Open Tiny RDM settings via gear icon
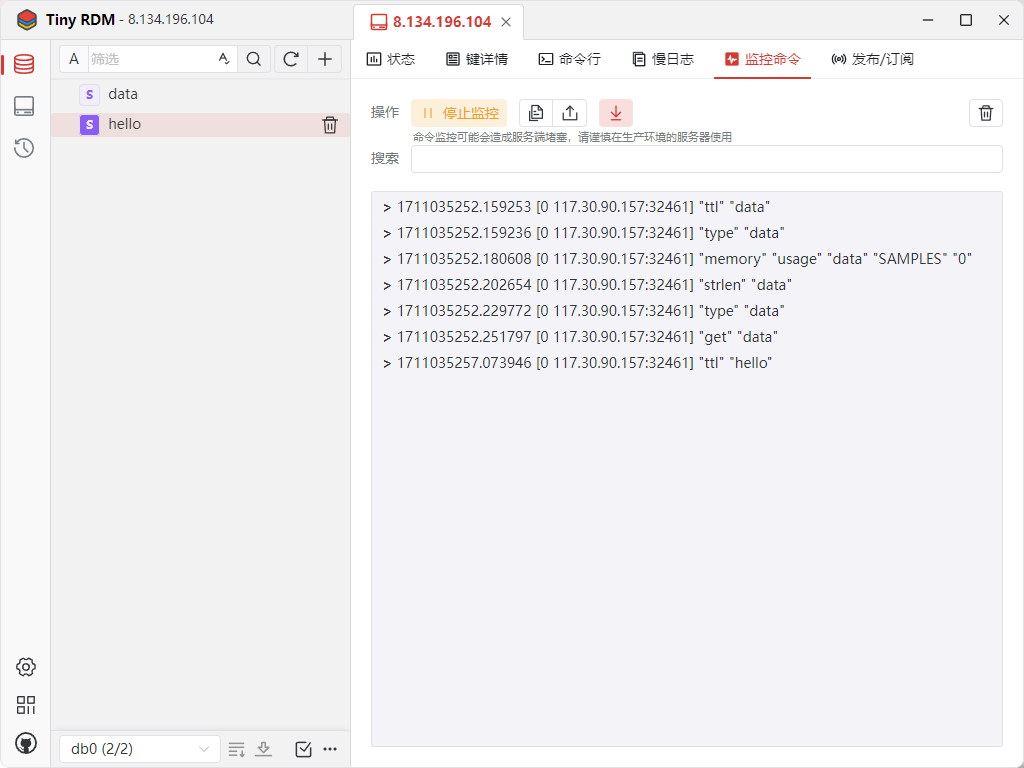 click(26, 667)
